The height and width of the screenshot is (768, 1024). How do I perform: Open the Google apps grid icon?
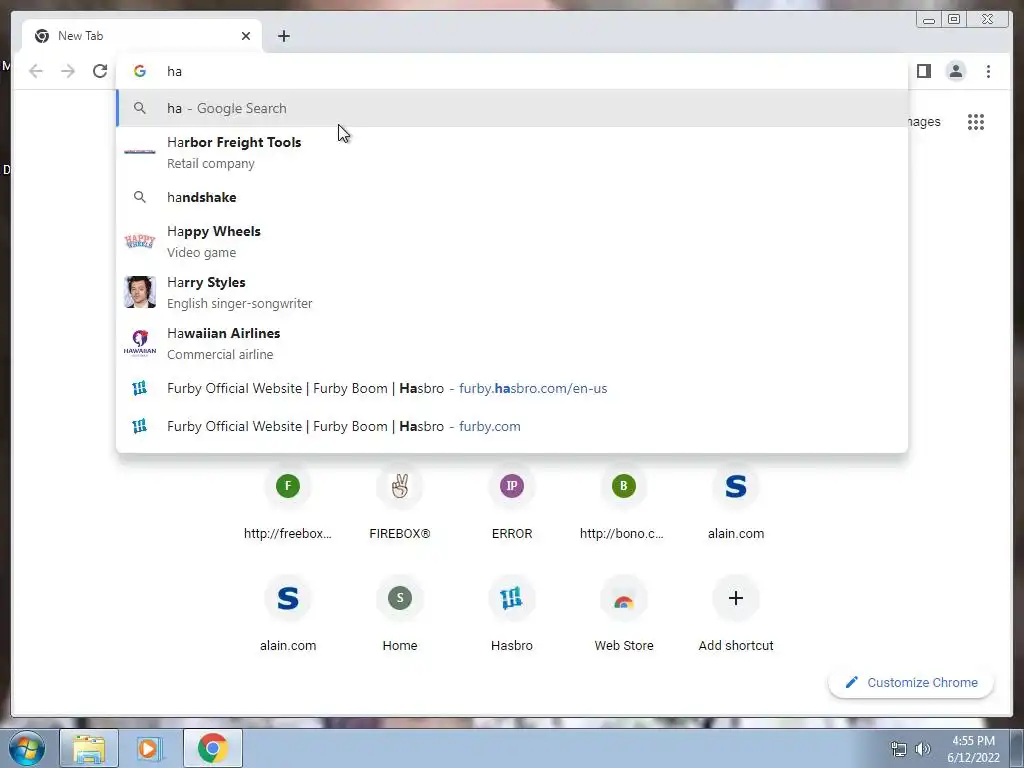click(x=976, y=122)
